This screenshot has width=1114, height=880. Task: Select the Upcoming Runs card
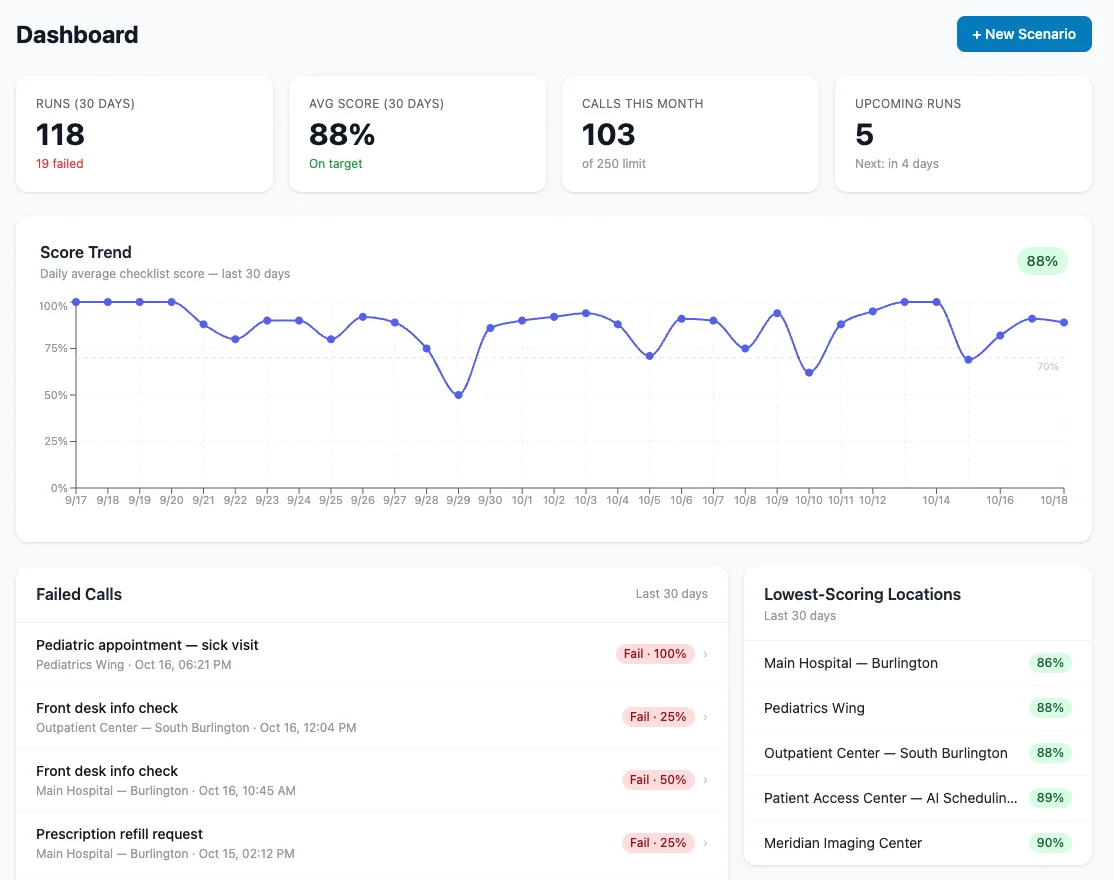tap(963, 134)
